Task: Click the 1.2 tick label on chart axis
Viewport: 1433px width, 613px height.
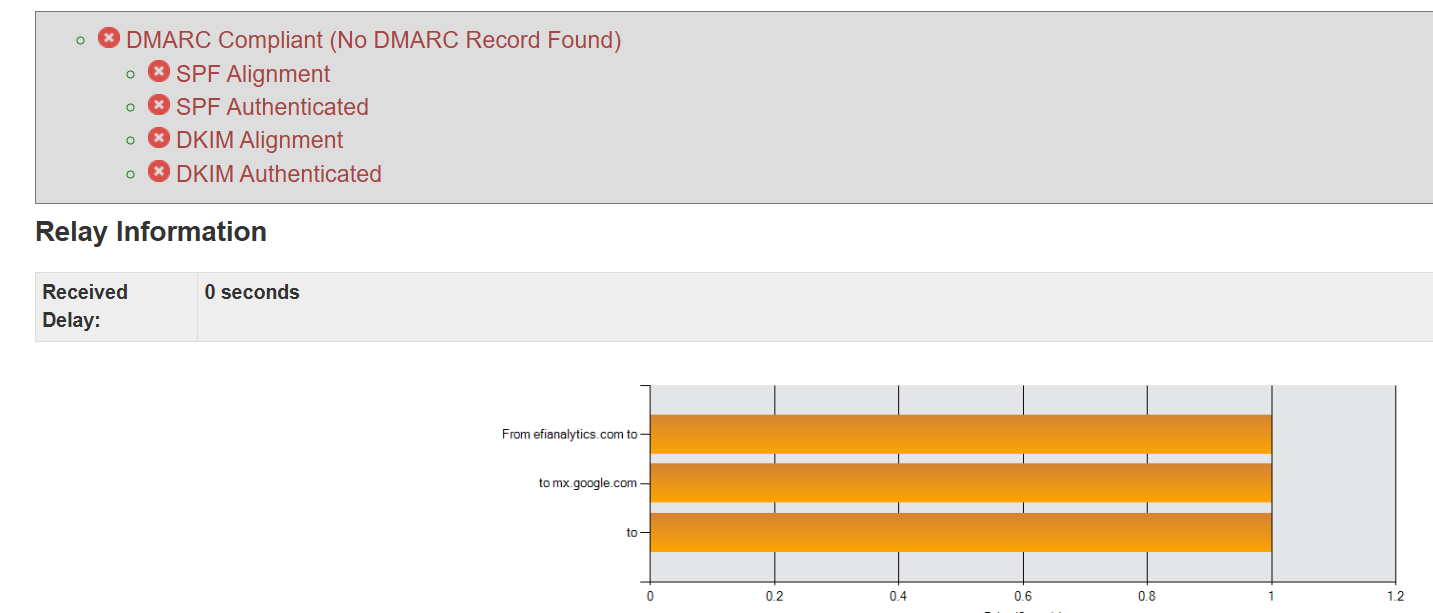Action: coord(1395,596)
